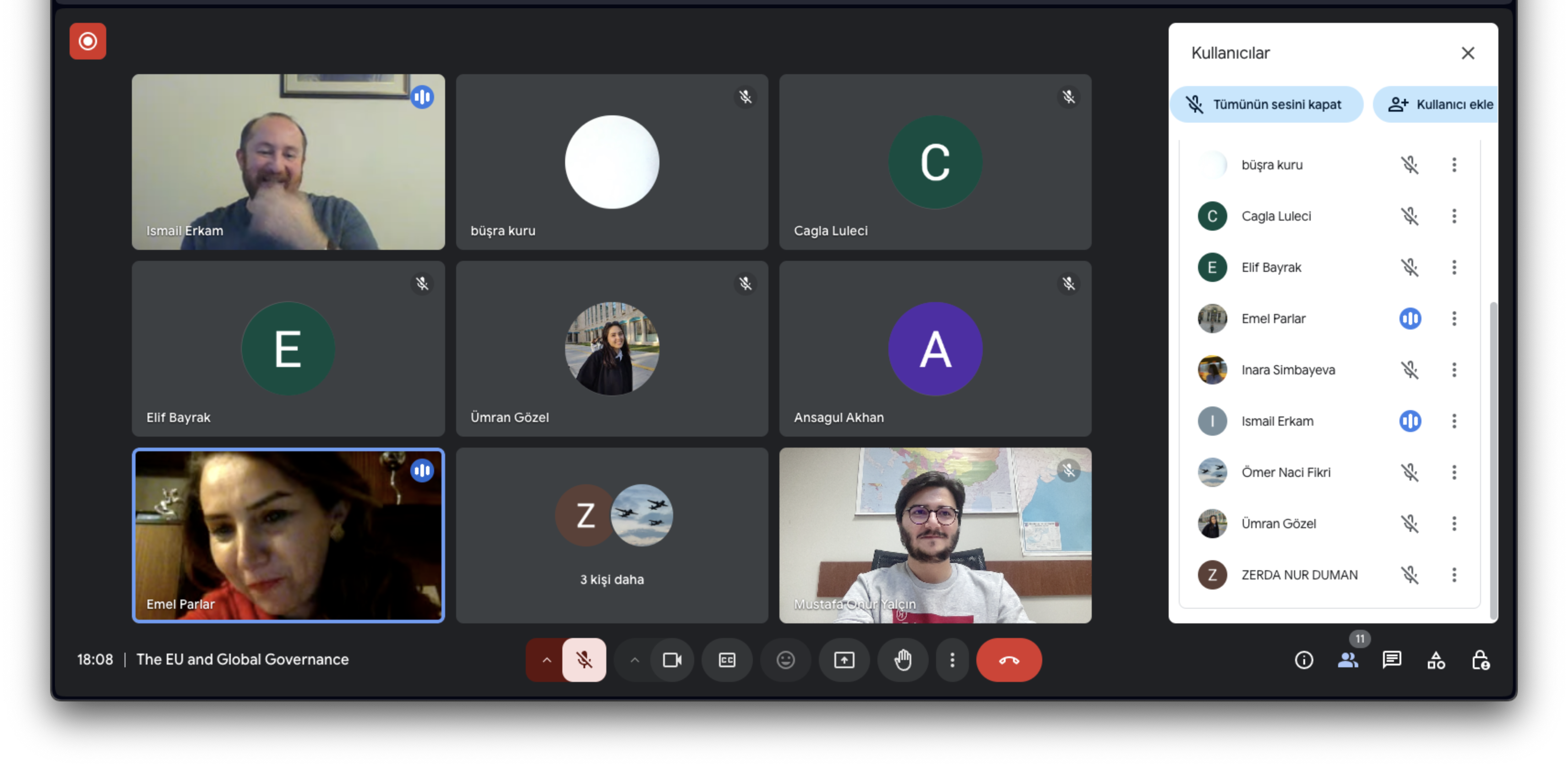Toggle the camera on or off
The height and width of the screenshot is (768, 1568).
[672, 660]
